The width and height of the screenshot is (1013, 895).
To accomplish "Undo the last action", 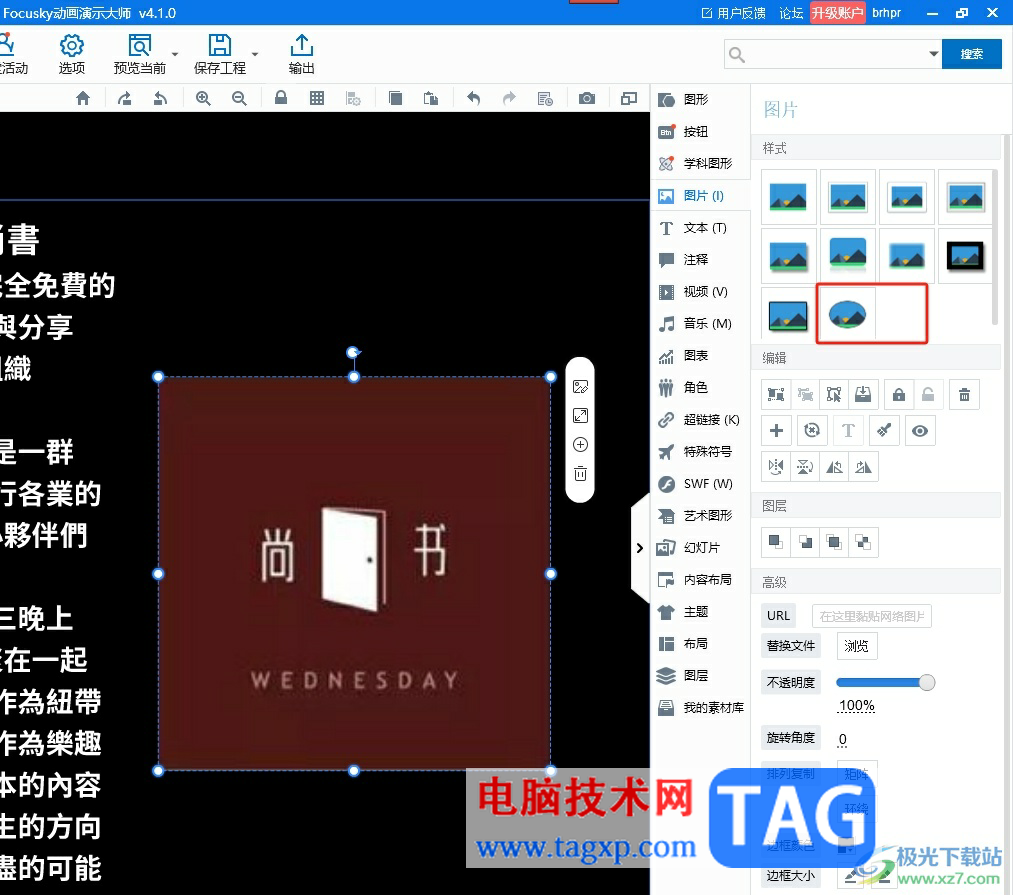I will pyautogui.click(x=474, y=98).
